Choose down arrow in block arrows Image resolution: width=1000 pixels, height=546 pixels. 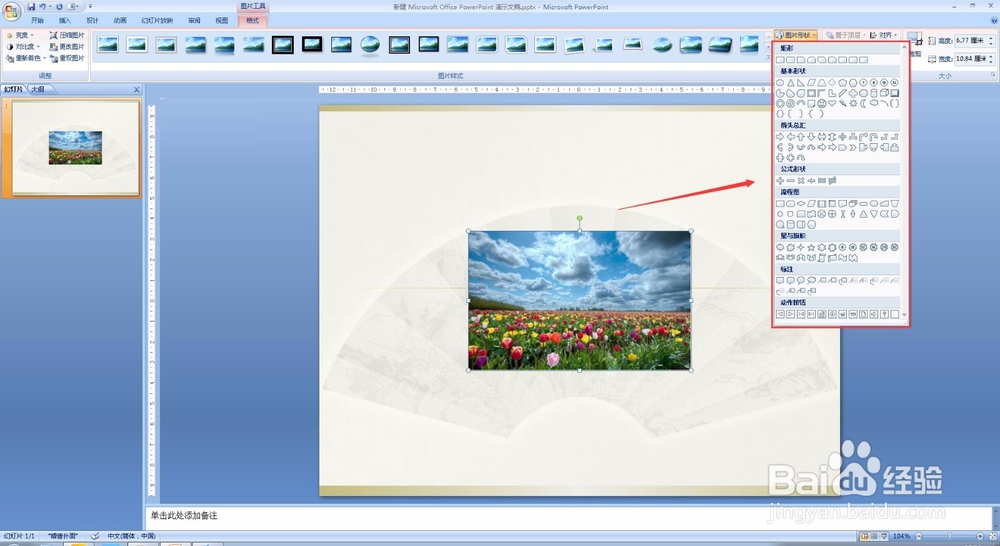811,136
